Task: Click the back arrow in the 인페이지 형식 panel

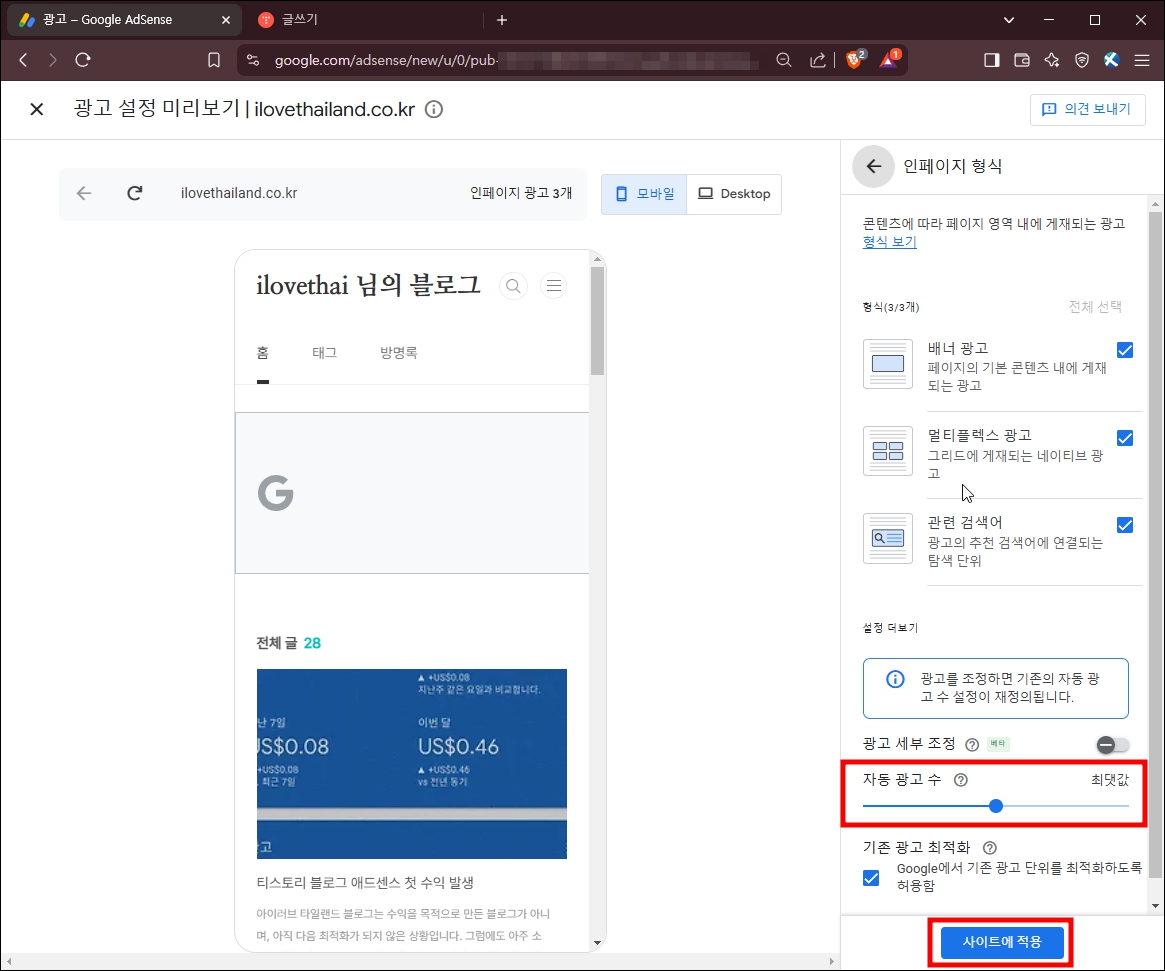Action: pos(872,166)
